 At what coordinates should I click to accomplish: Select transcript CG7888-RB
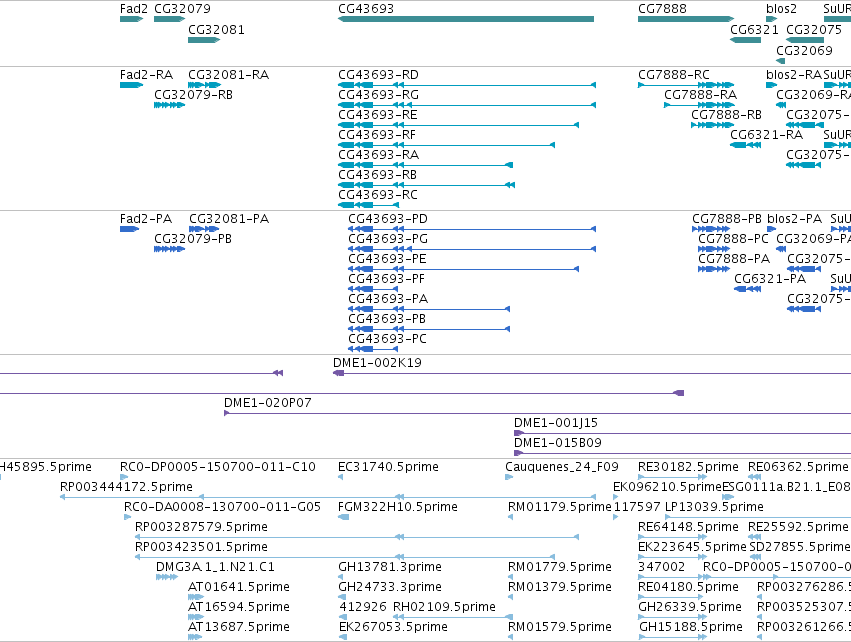click(x=713, y=125)
